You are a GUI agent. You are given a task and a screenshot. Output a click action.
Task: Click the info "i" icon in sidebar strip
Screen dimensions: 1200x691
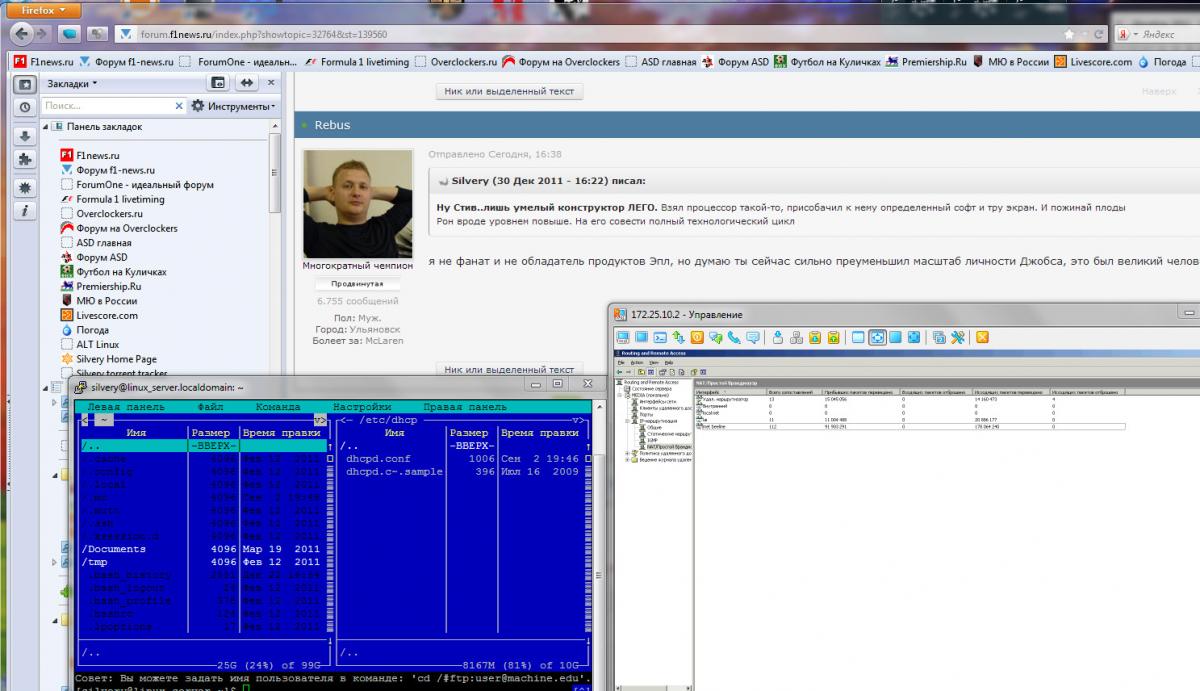pyautogui.click(x=25, y=211)
